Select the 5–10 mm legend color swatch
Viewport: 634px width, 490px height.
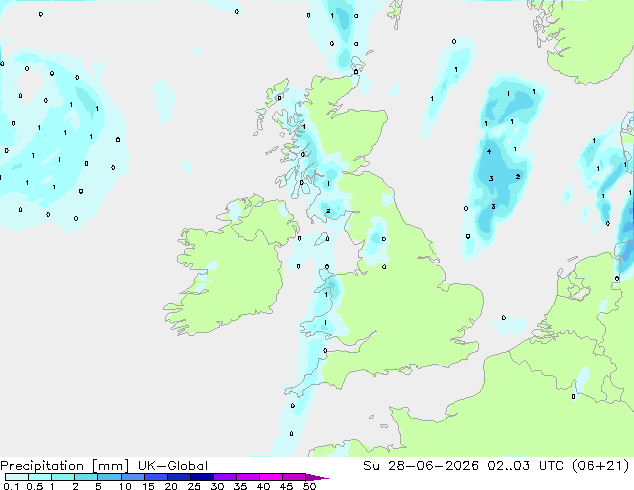coord(109,477)
